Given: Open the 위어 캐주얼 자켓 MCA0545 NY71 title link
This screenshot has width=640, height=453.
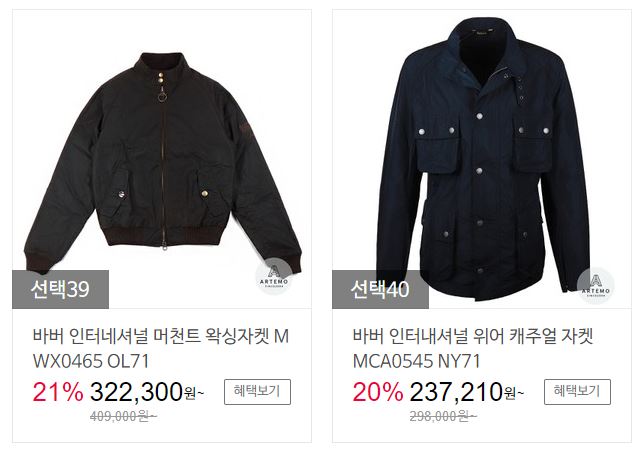Looking at the screenshot, I should (x=473, y=349).
